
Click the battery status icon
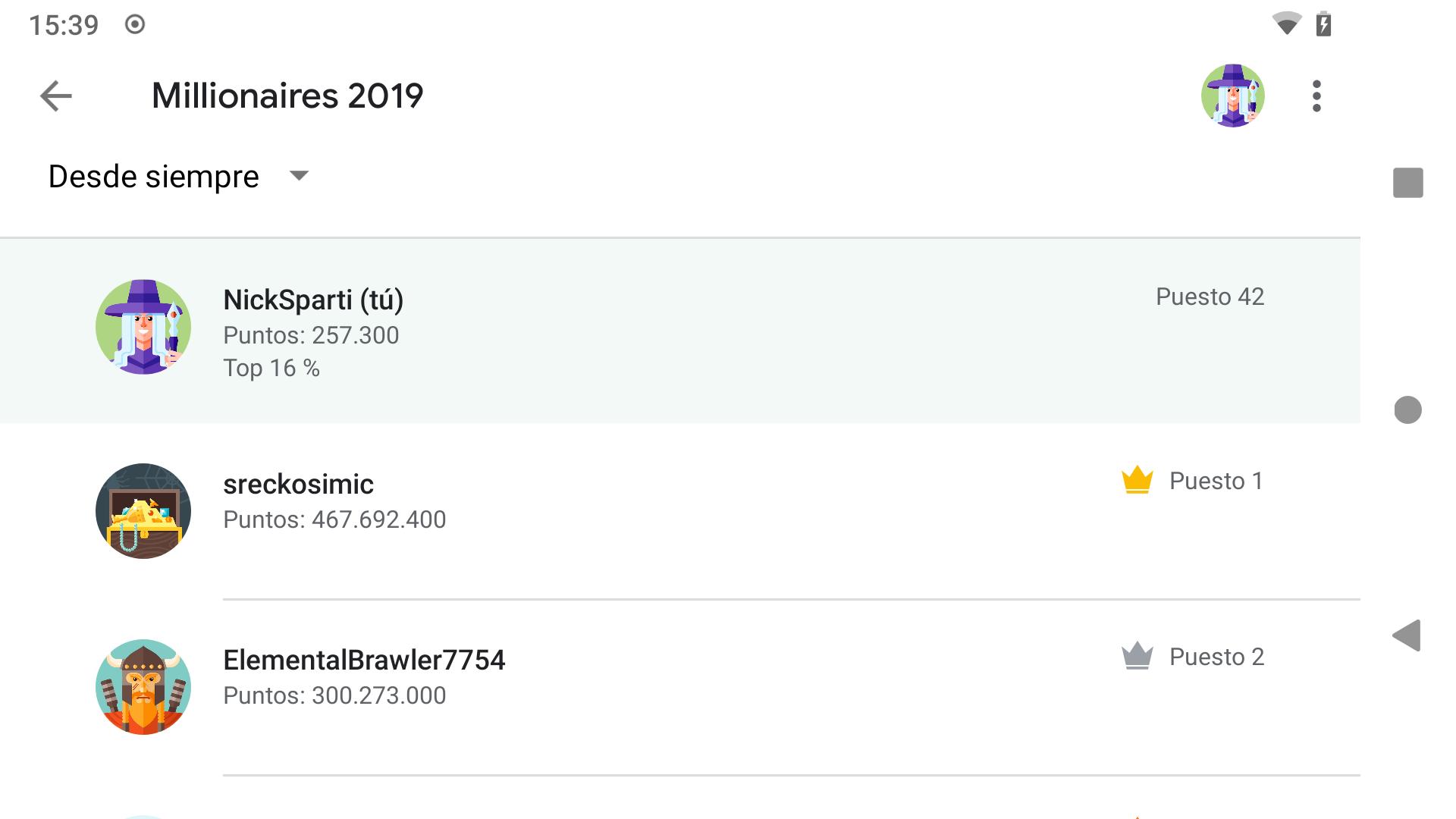pos(1323,24)
